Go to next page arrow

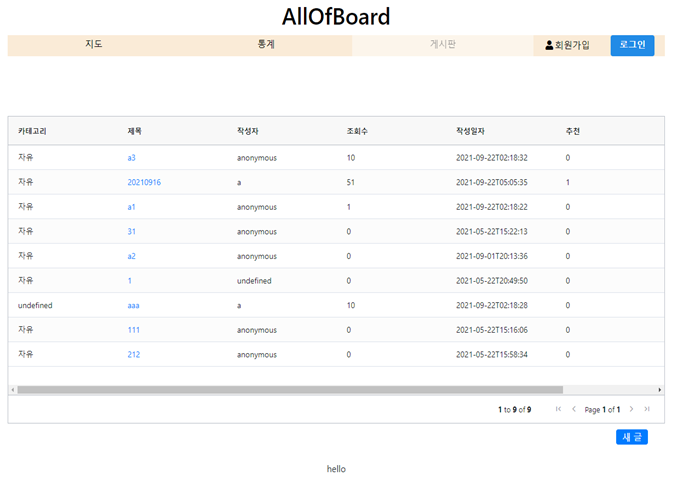click(631, 409)
